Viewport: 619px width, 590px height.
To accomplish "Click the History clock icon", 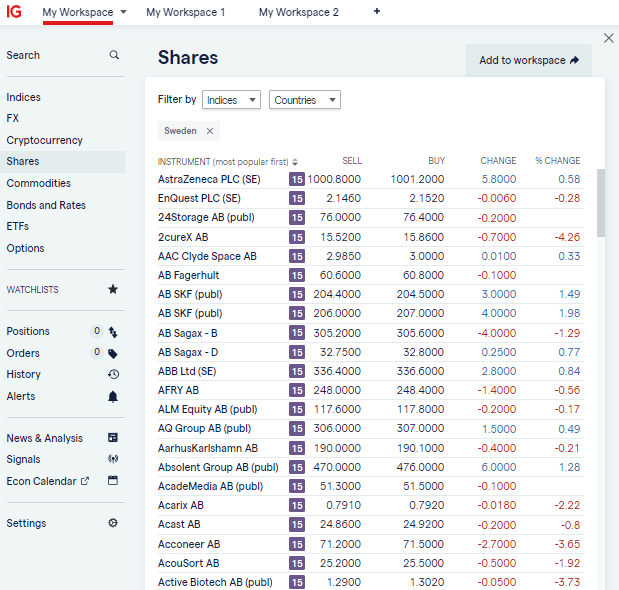I will pos(113,374).
